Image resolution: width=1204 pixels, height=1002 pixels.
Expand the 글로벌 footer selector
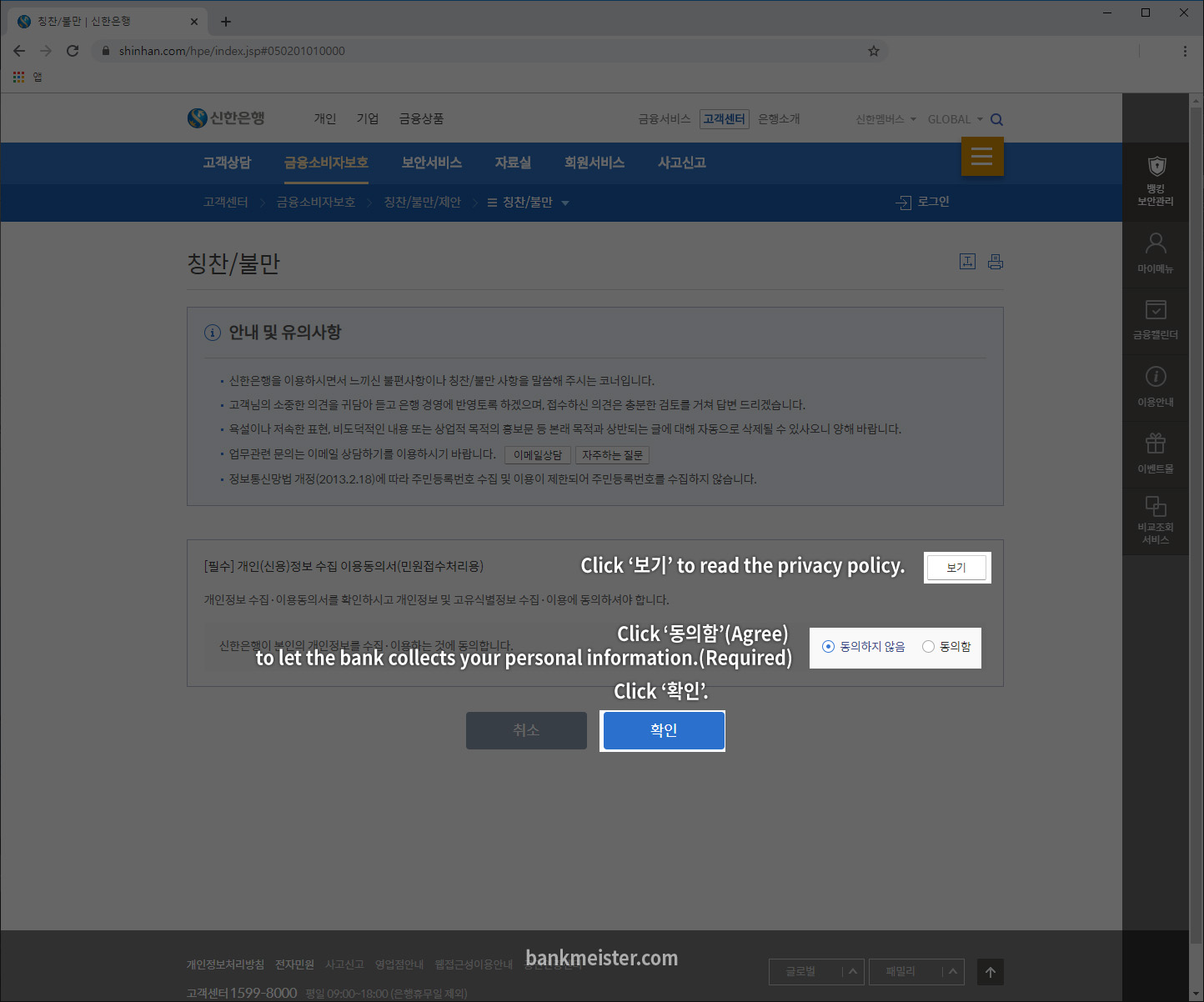[x=816, y=972]
